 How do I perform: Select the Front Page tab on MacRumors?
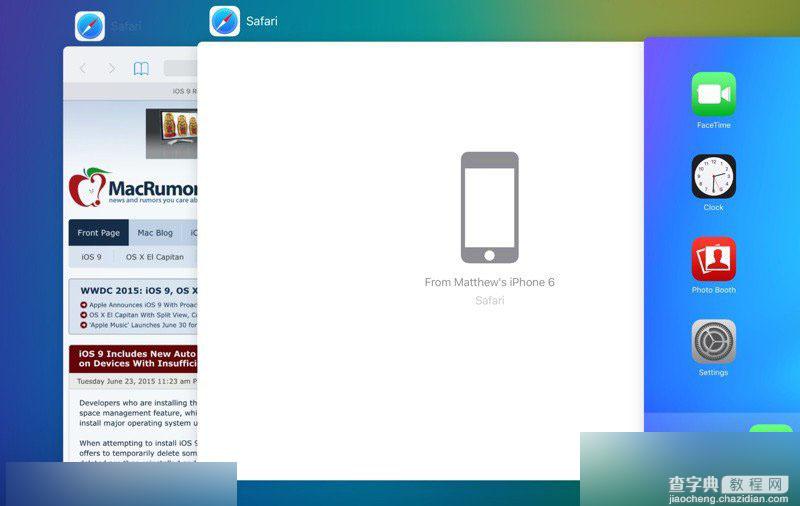click(x=98, y=233)
